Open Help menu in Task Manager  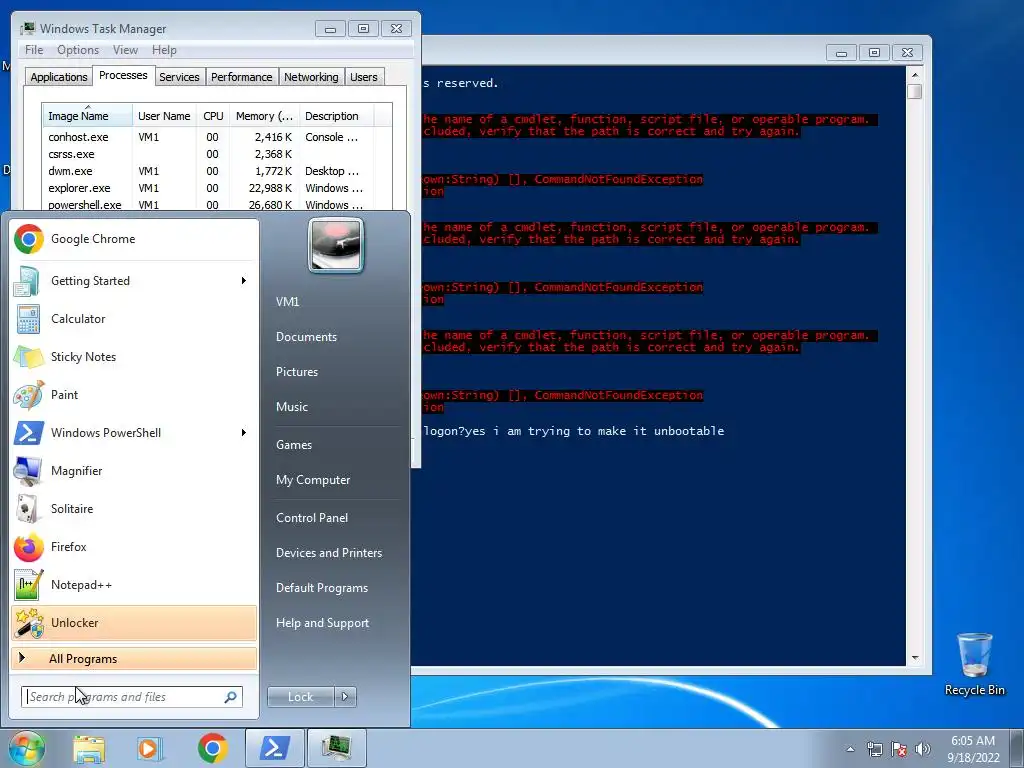(165, 50)
